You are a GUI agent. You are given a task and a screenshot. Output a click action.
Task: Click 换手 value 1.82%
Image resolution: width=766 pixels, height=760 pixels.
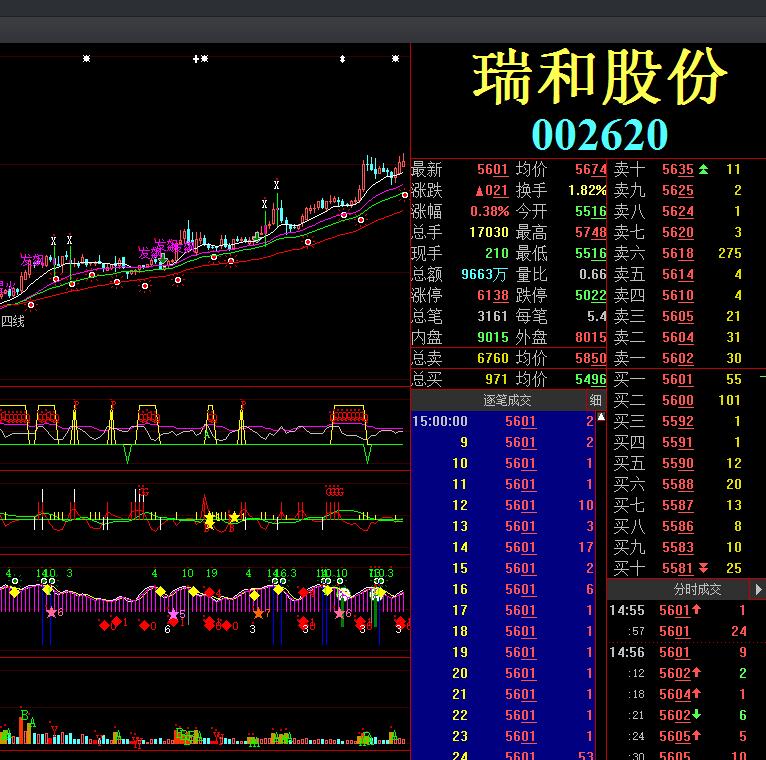point(587,190)
